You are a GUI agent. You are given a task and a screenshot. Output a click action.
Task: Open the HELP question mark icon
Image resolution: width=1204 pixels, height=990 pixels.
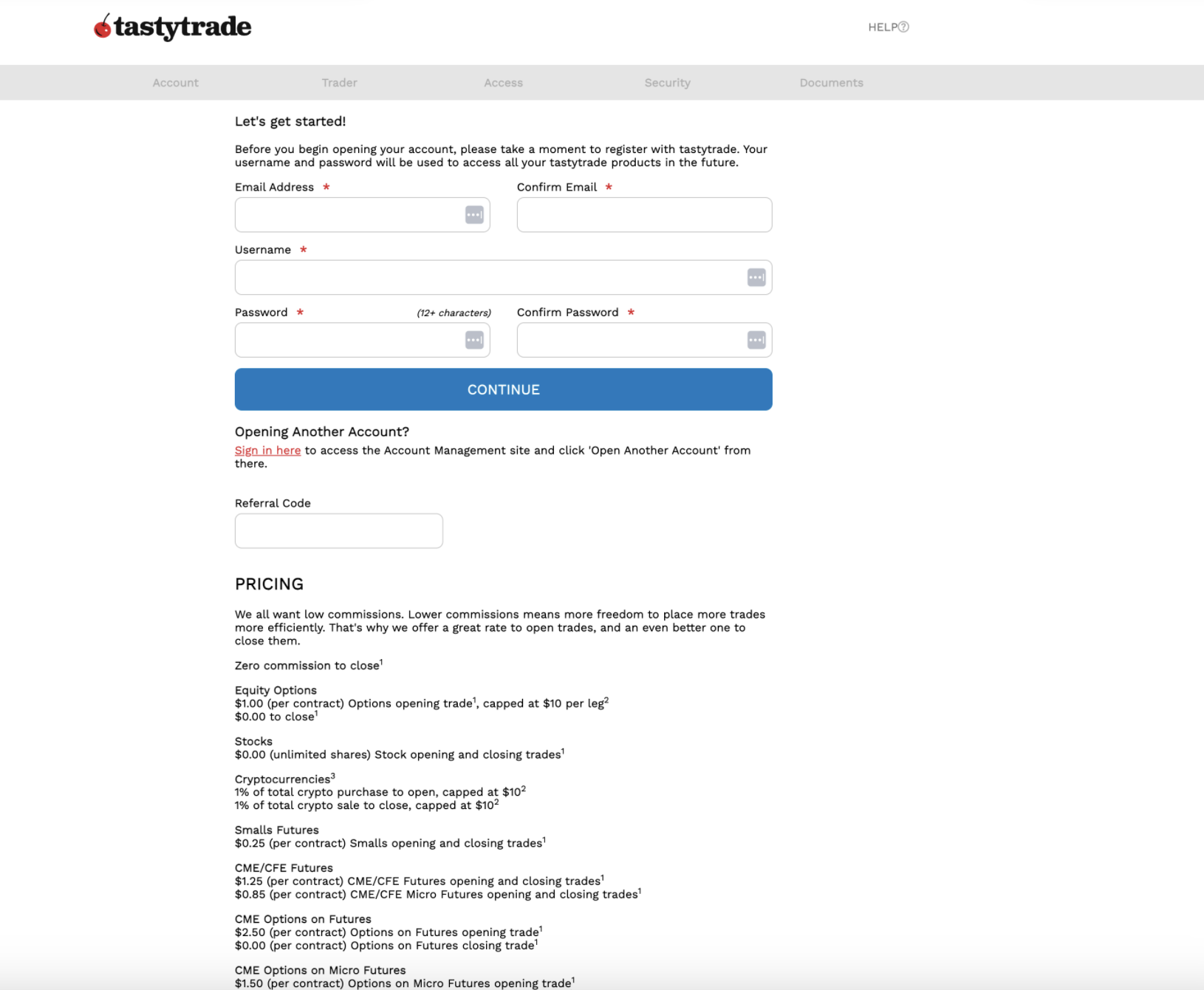point(903,27)
